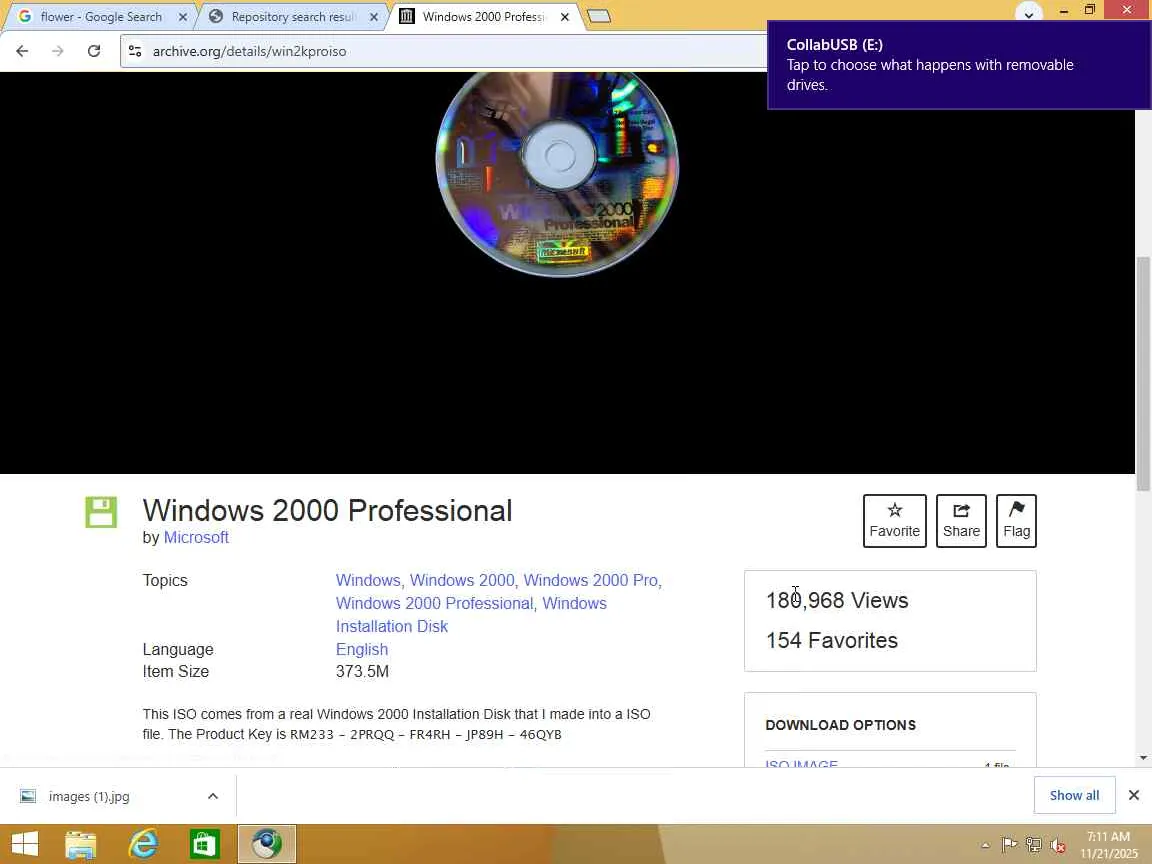Image resolution: width=1152 pixels, height=864 pixels.
Task: Click the scrollbar down arrow
Action: pyautogui.click(x=1142, y=757)
